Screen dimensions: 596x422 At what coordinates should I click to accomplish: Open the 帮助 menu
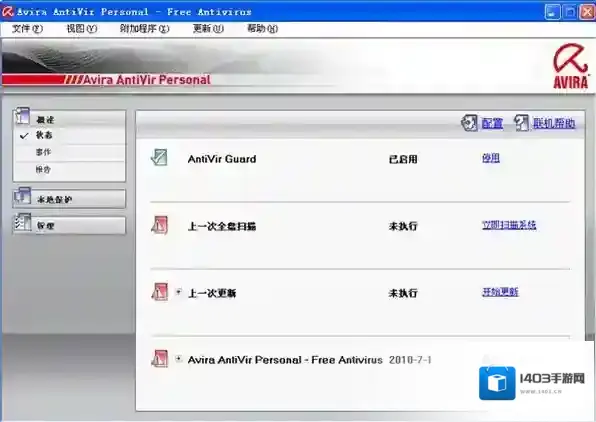(x=262, y=29)
